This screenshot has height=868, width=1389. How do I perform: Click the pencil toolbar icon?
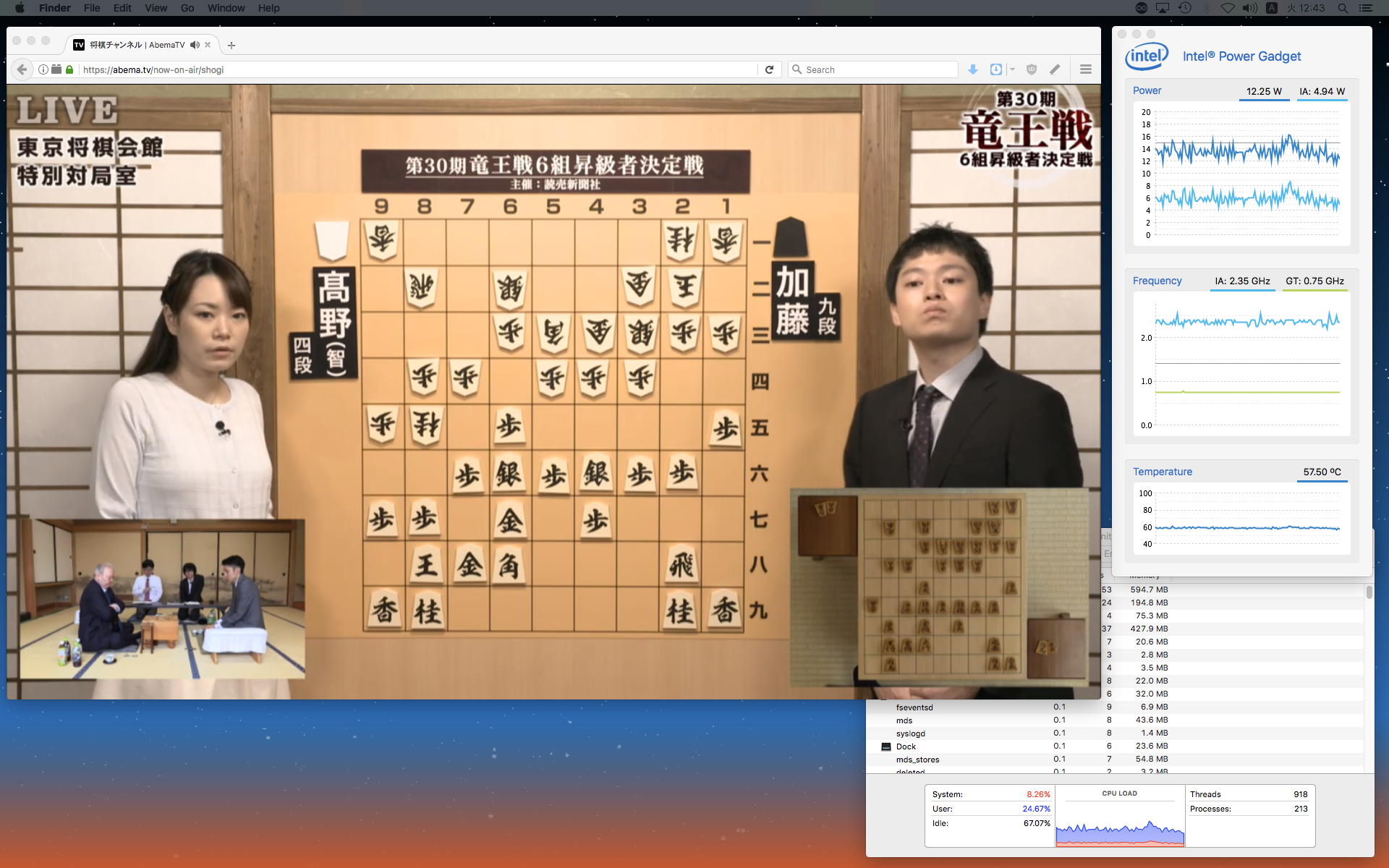point(1055,69)
